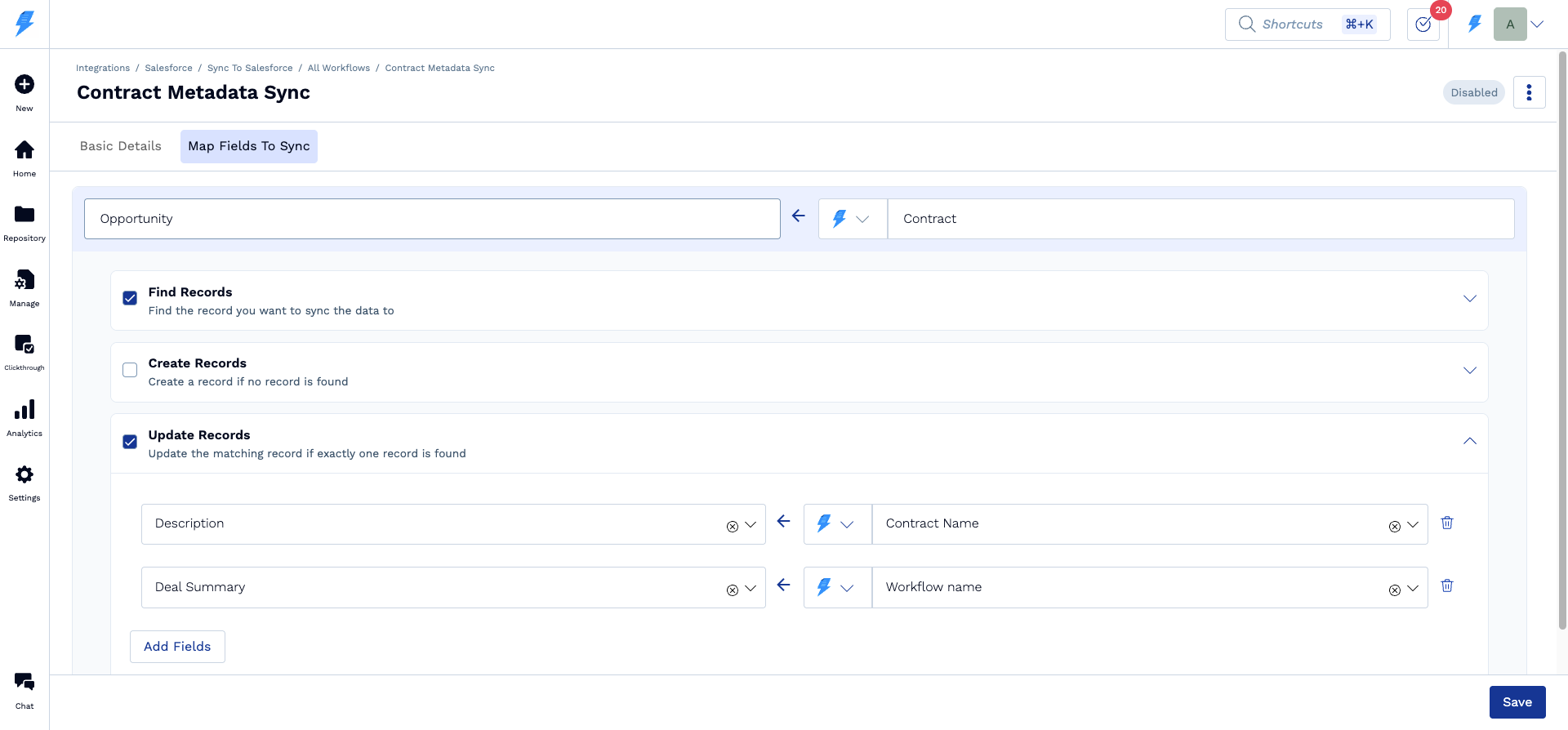The image size is (1568, 730).
Task: Click the Opportunity object input field
Action: coord(432,219)
